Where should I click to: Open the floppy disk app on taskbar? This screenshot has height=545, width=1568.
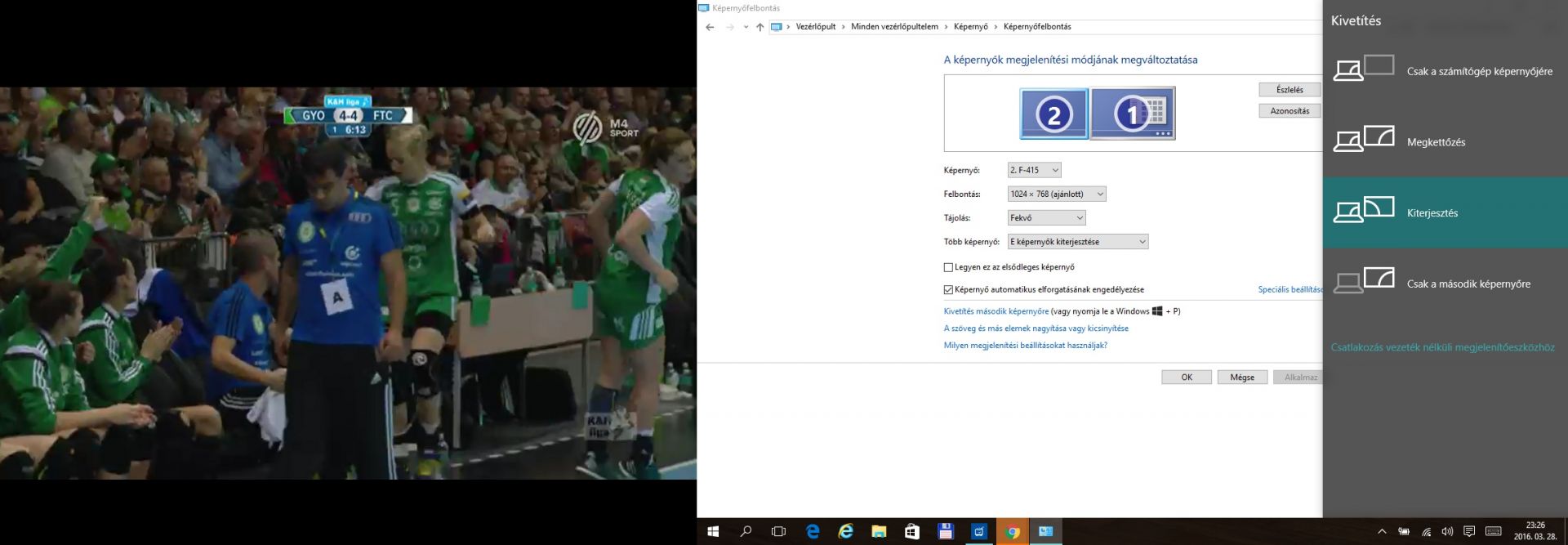pos(946,532)
